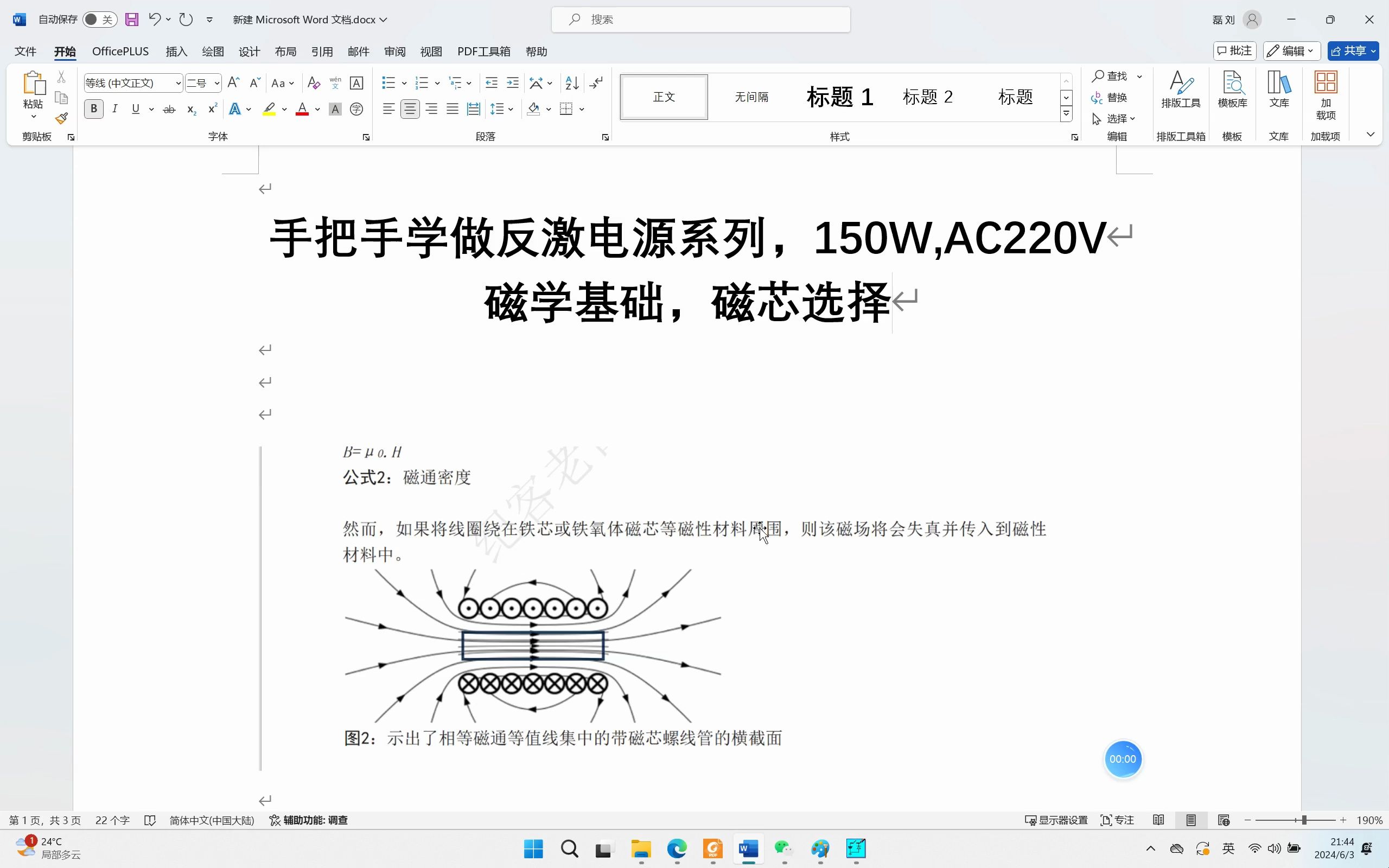Viewport: 1389px width, 868px height.
Task: Switch to the Layout tab
Action: click(286, 52)
